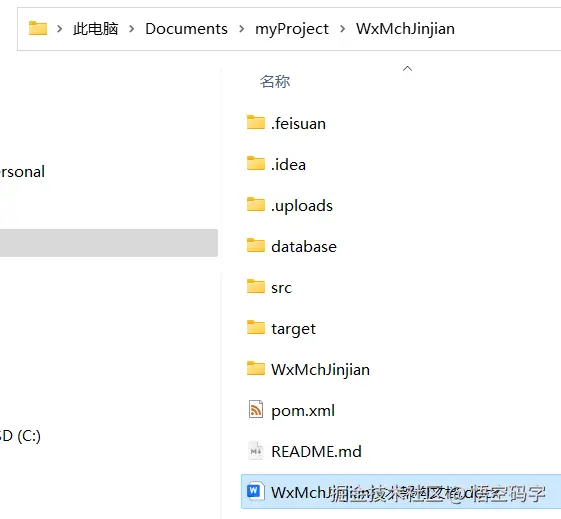Click WxMchJinjian in the breadcrumb path
Screen dimensions: 561x519
click(405, 29)
